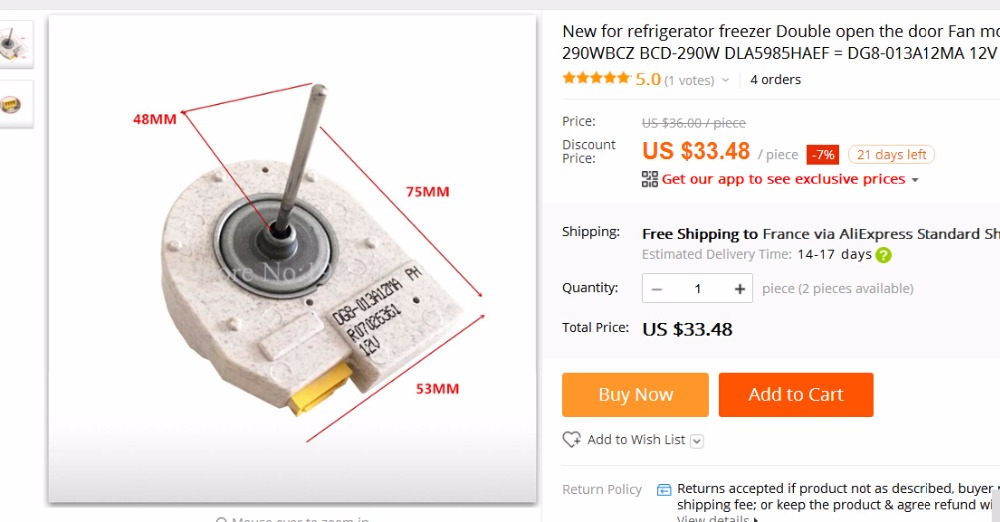
Task: Open the Wish List dropdown arrow
Action: coord(697,441)
